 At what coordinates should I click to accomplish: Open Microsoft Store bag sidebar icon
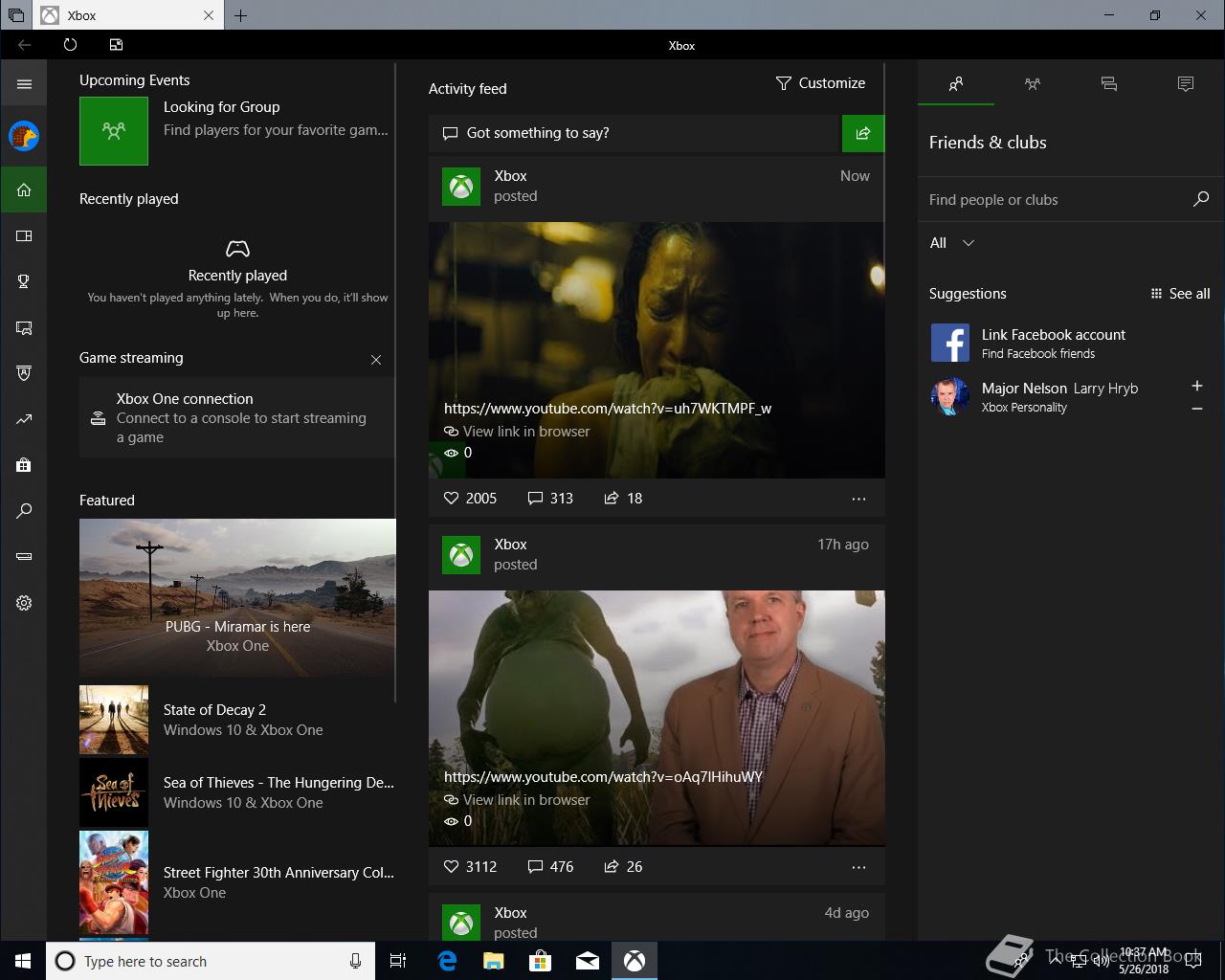[24, 465]
